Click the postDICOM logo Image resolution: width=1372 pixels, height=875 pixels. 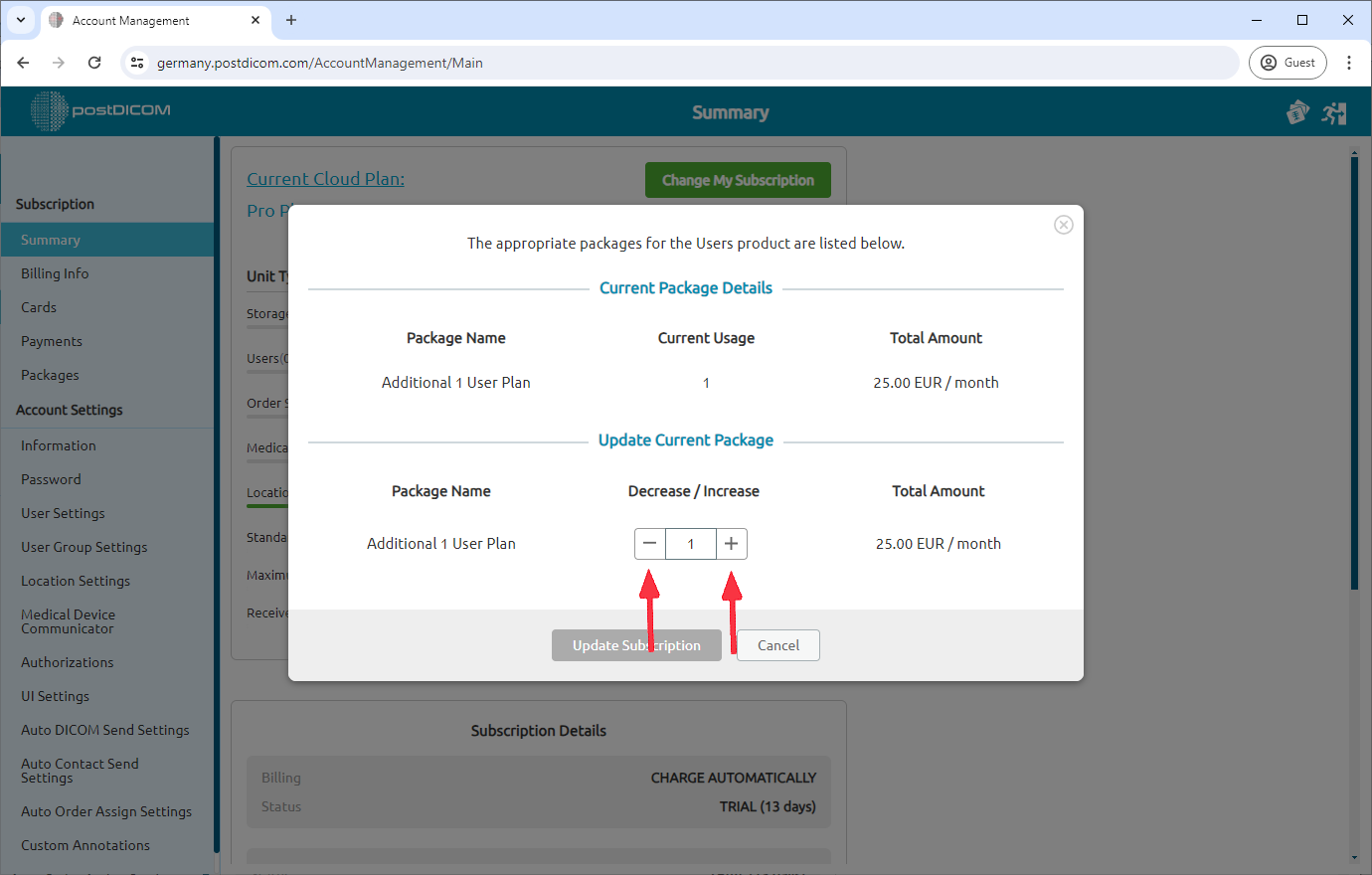point(99,111)
